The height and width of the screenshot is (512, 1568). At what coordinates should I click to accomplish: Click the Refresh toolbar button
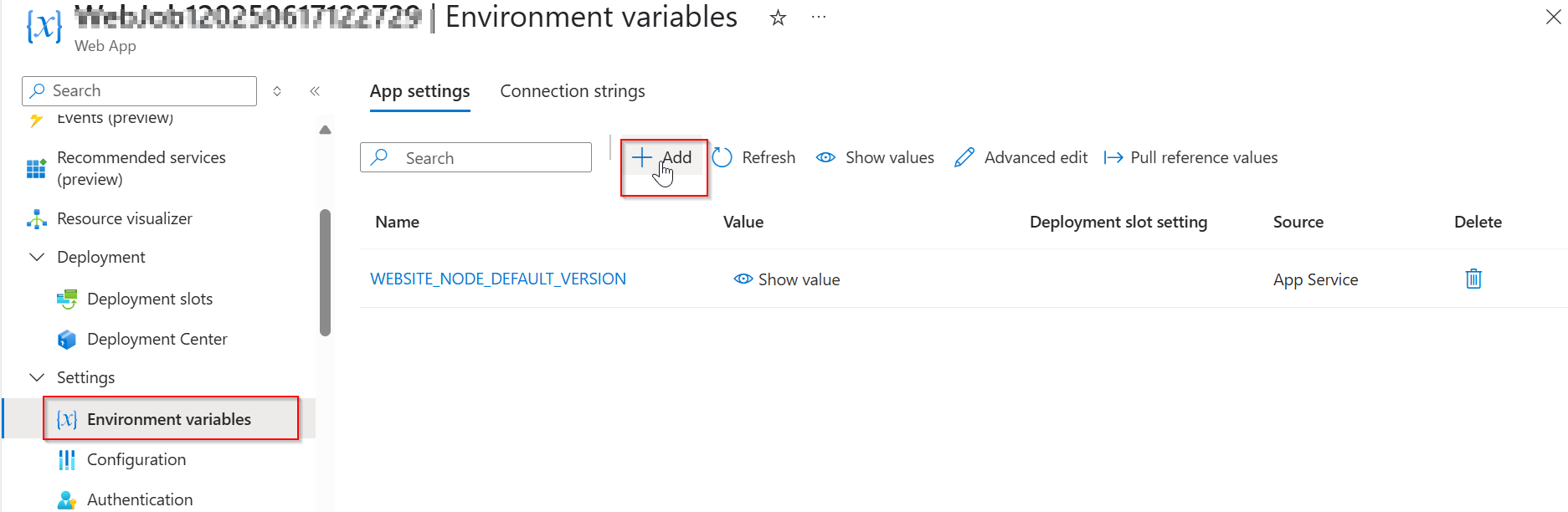point(753,157)
